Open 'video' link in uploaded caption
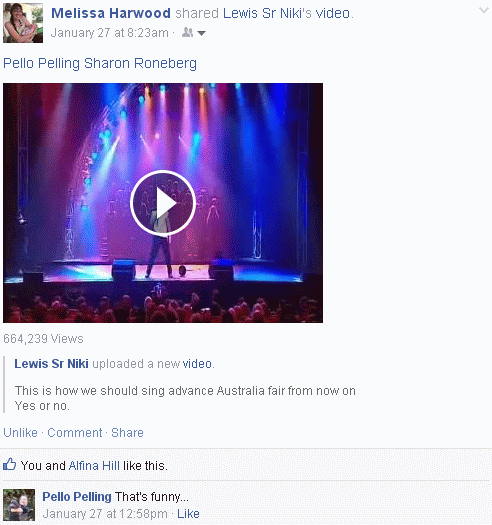 click(197, 364)
